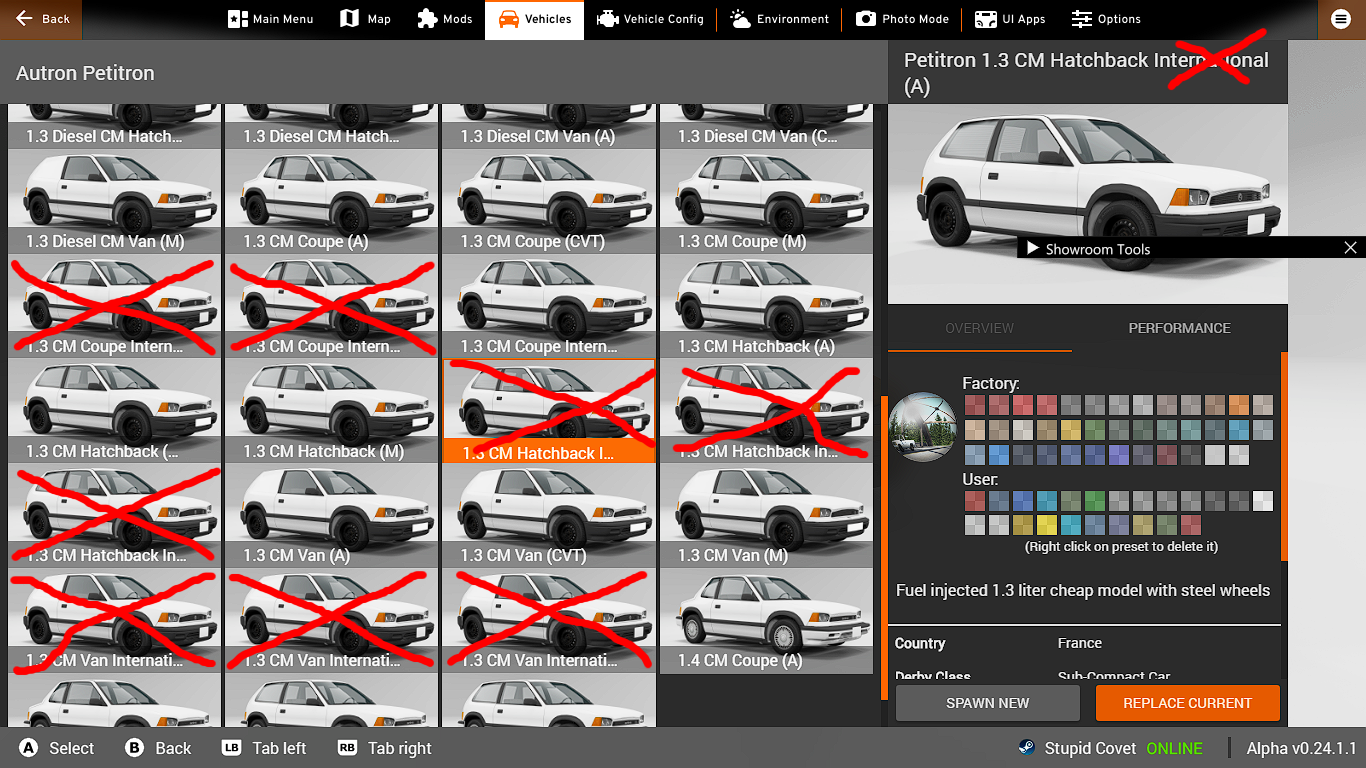
Task: Click the B Back controller prompt
Action: click(158, 748)
